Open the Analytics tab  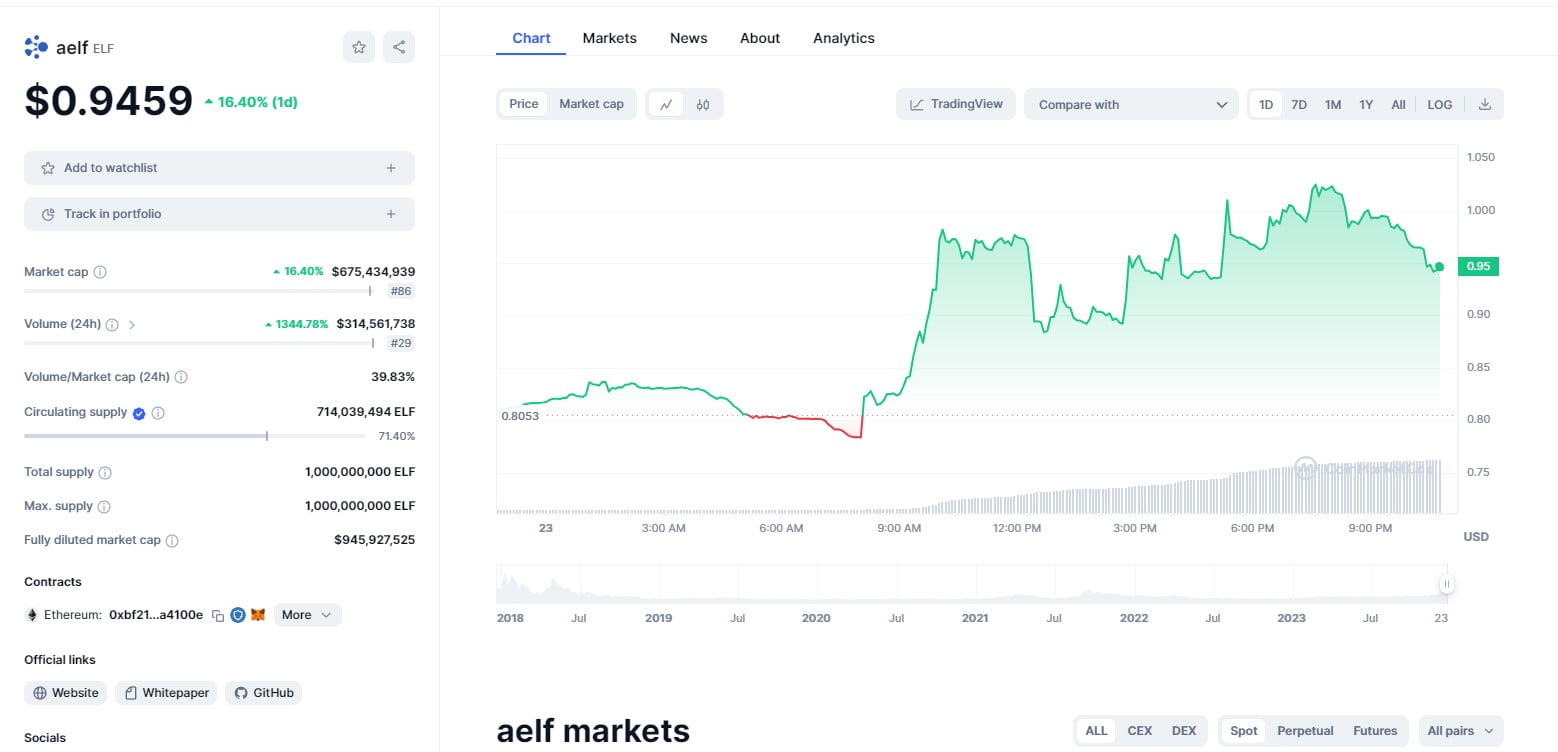point(844,38)
